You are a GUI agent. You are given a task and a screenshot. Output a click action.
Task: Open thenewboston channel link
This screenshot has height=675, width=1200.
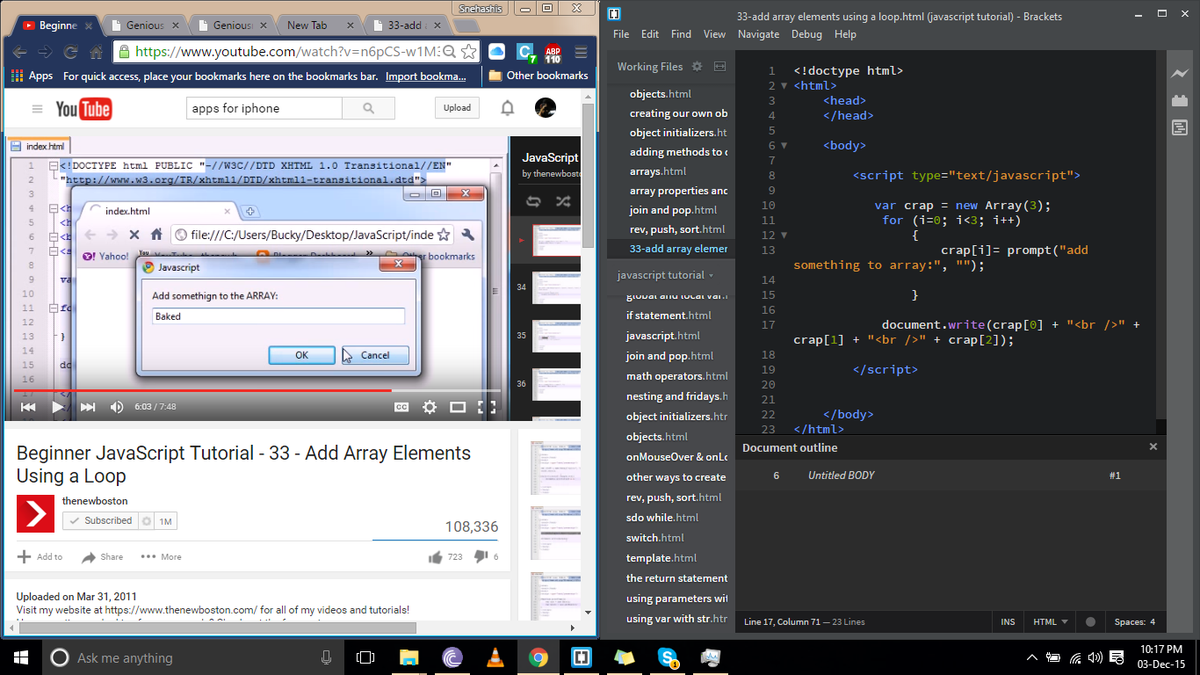(x=94, y=500)
